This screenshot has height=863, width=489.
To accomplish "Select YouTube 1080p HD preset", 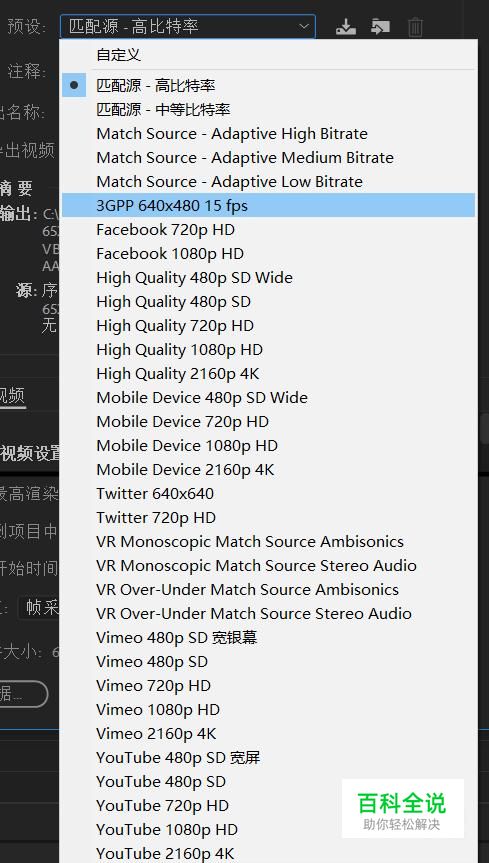I will [269, 829].
